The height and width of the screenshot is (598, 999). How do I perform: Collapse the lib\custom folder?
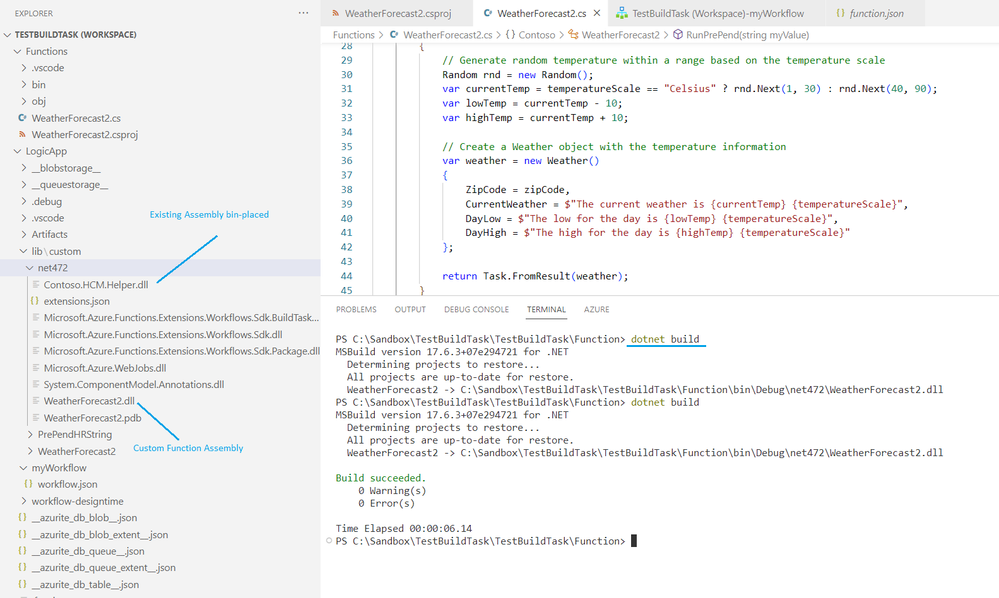(x=24, y=251)
